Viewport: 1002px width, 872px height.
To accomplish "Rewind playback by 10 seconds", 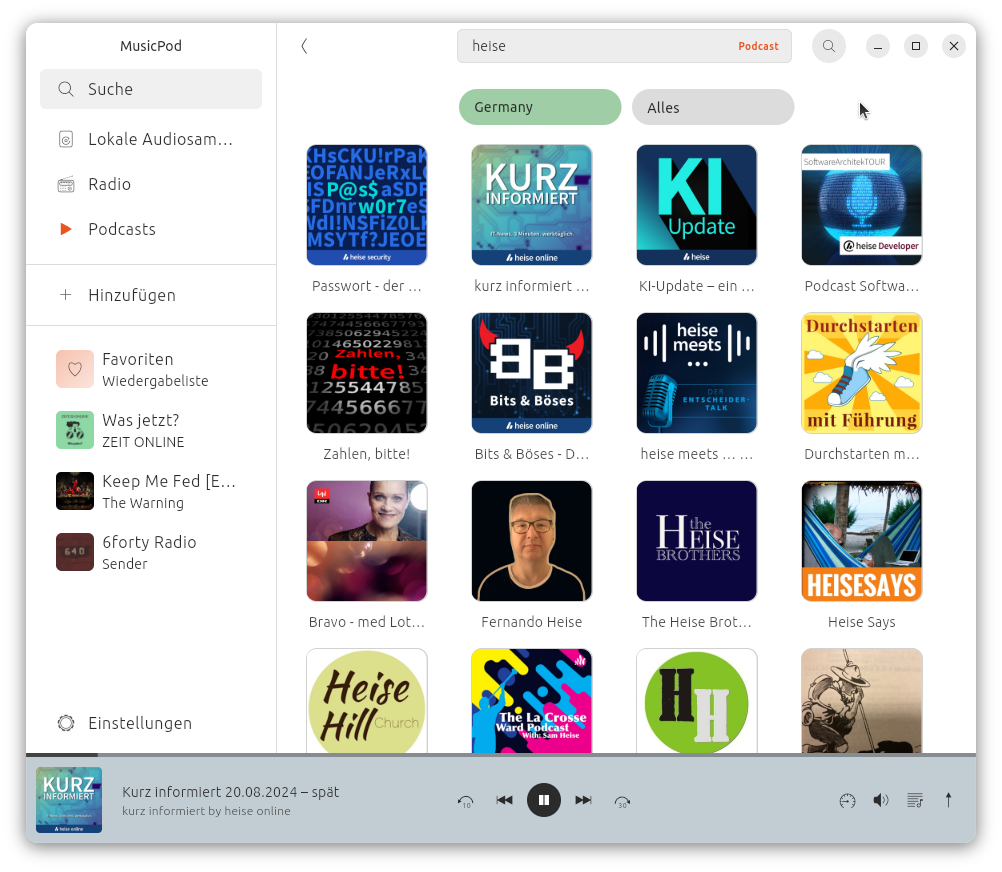I will coord(466,801).
